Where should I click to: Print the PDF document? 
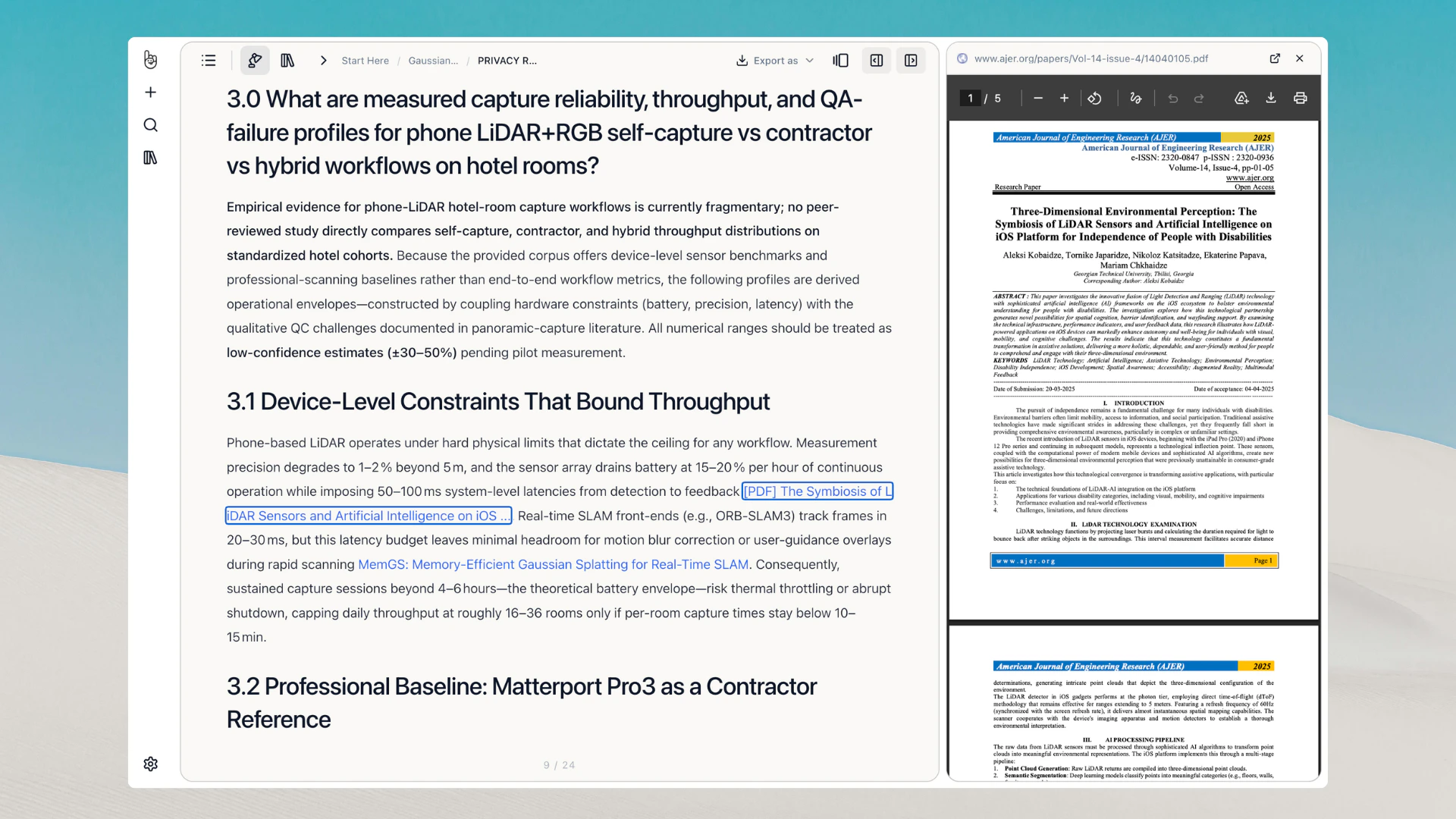coord(1301,99)
